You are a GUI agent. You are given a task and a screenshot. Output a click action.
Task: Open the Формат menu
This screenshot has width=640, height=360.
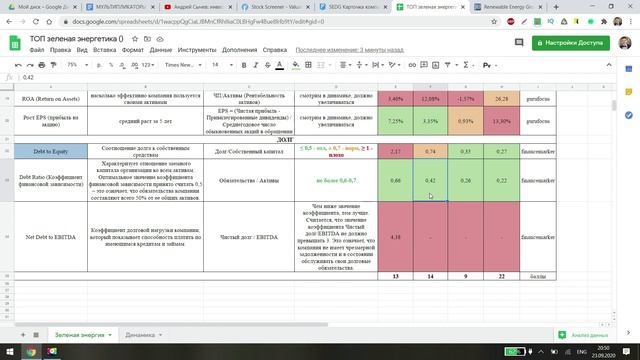pyautogui.click(x=133, y=50)
